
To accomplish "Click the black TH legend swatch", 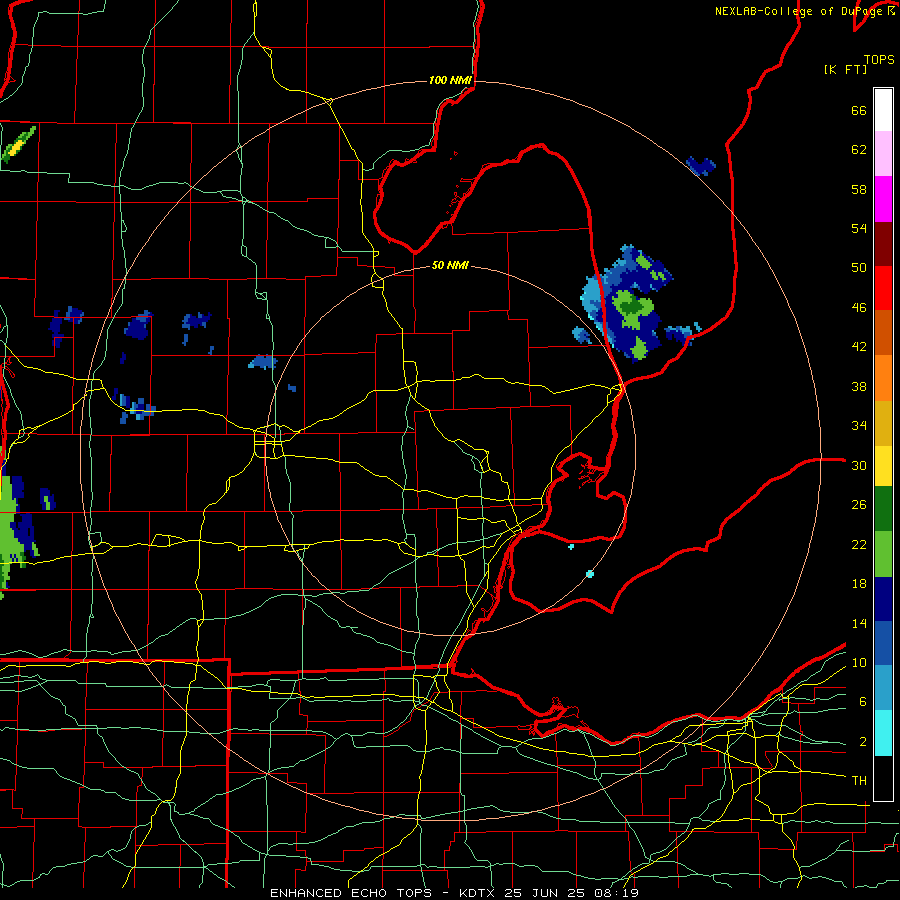I will 883,778.
